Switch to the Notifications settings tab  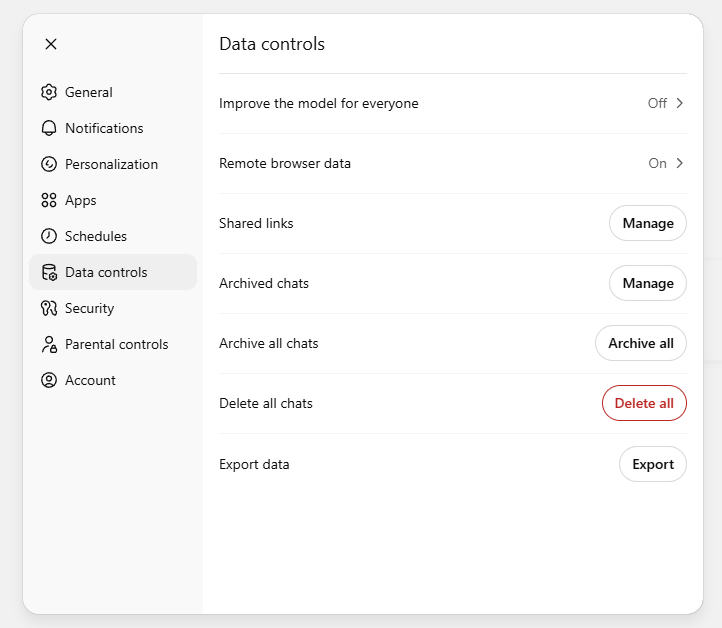[x=104, y=128]
